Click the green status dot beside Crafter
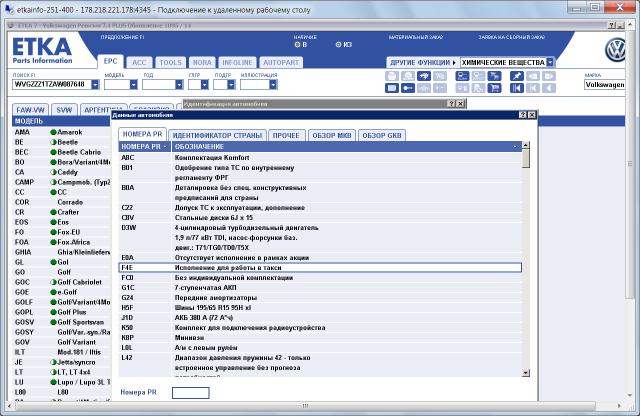 pos(53,212)
